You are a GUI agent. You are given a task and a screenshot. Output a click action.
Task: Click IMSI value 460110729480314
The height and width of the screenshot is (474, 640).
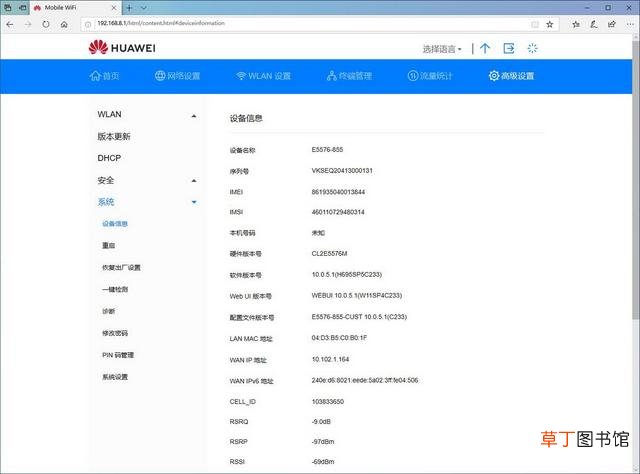[338, 212]
